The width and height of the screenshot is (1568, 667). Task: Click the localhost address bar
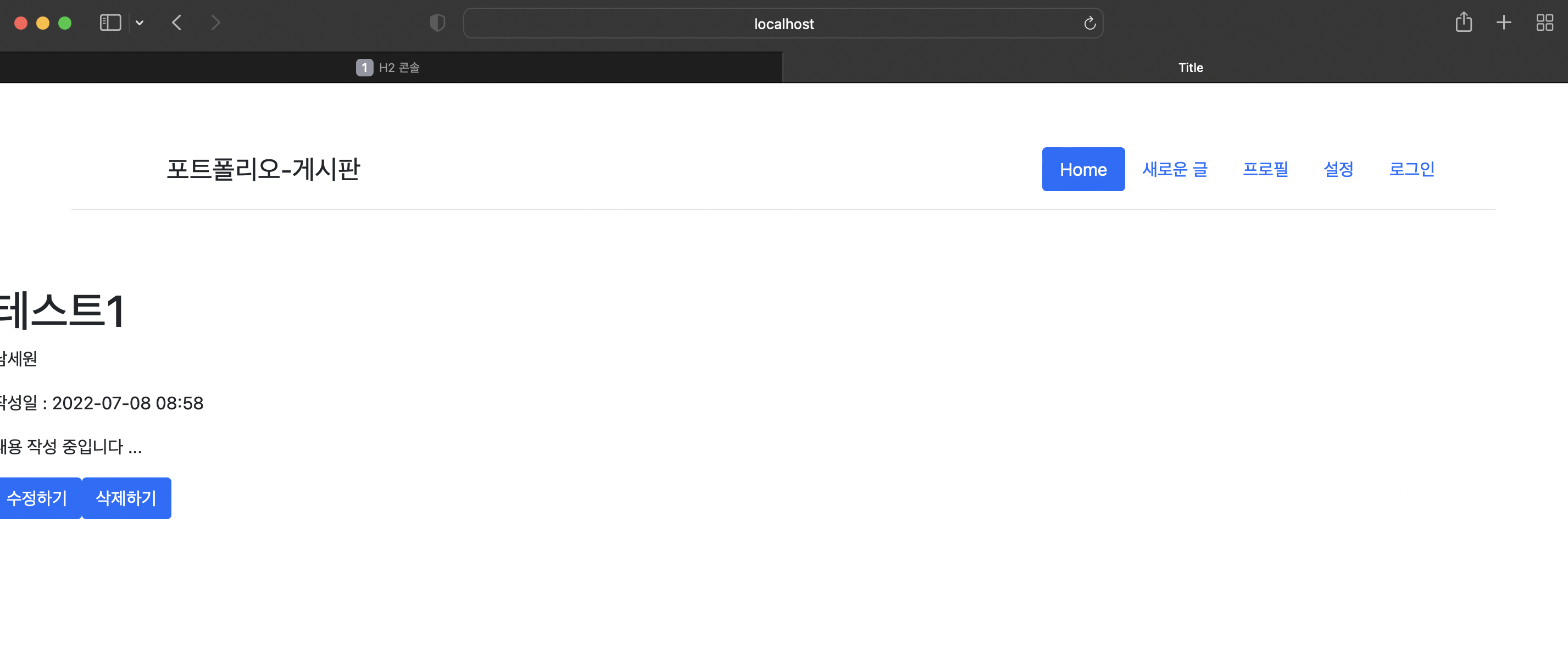(783, 24)
